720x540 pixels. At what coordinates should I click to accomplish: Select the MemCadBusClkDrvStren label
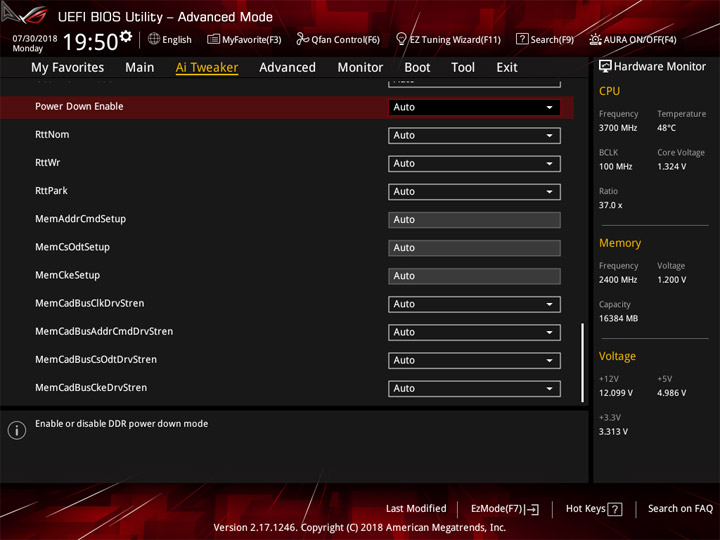click(90, 303)
